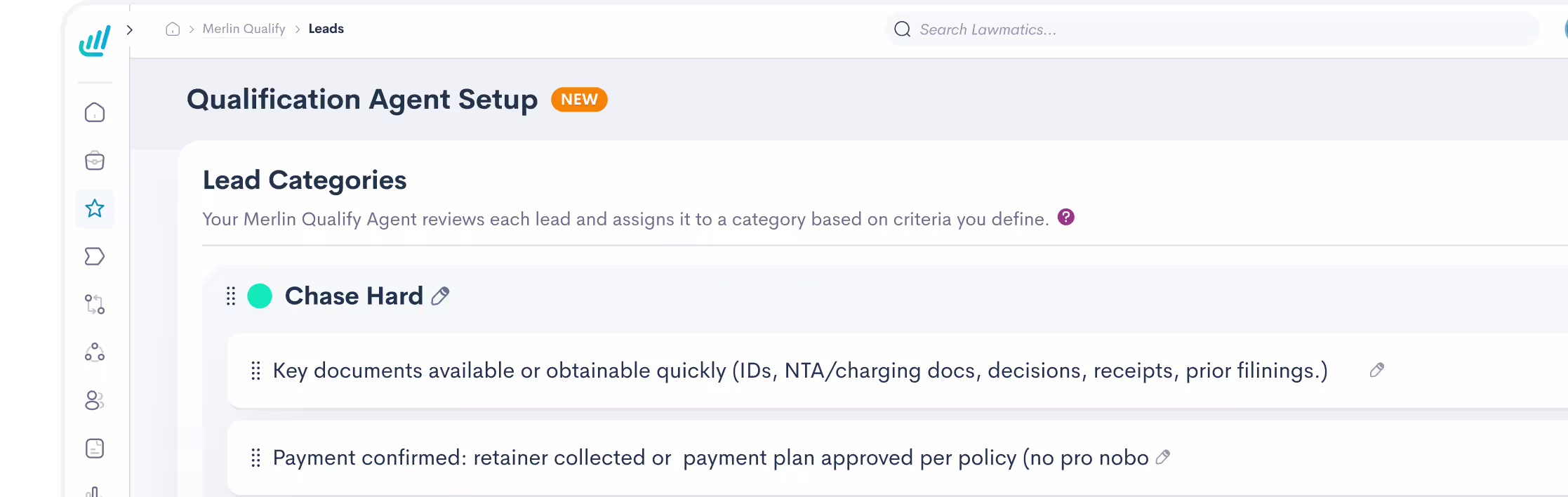Open the briefcase Matters sidebar icon
This screenshot has height=497, width=1568.
[95, 161]
